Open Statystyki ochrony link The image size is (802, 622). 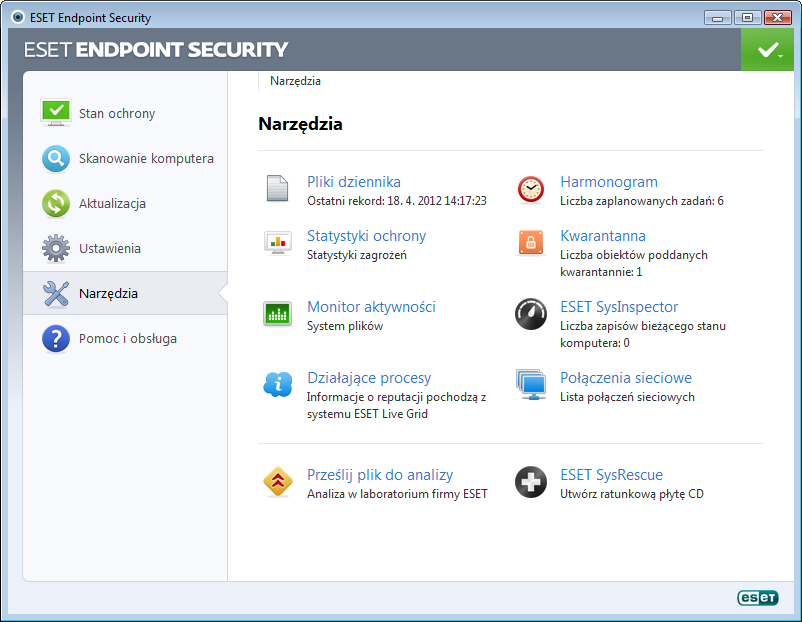[366, 235]
